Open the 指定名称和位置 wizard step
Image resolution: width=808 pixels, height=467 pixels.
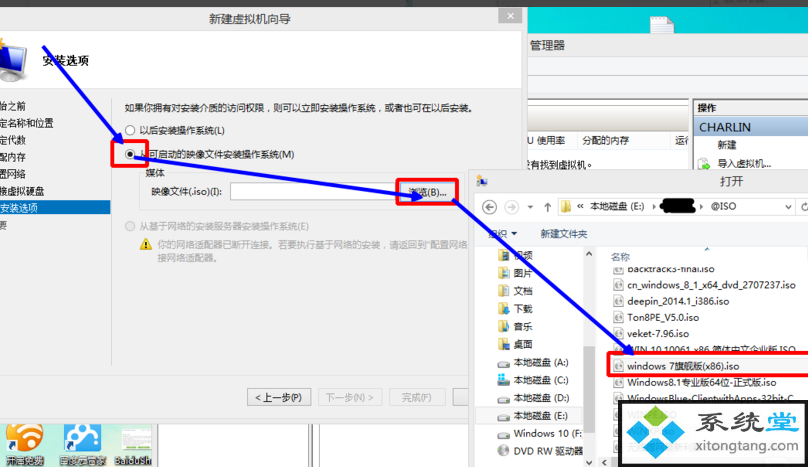(27, 123)
